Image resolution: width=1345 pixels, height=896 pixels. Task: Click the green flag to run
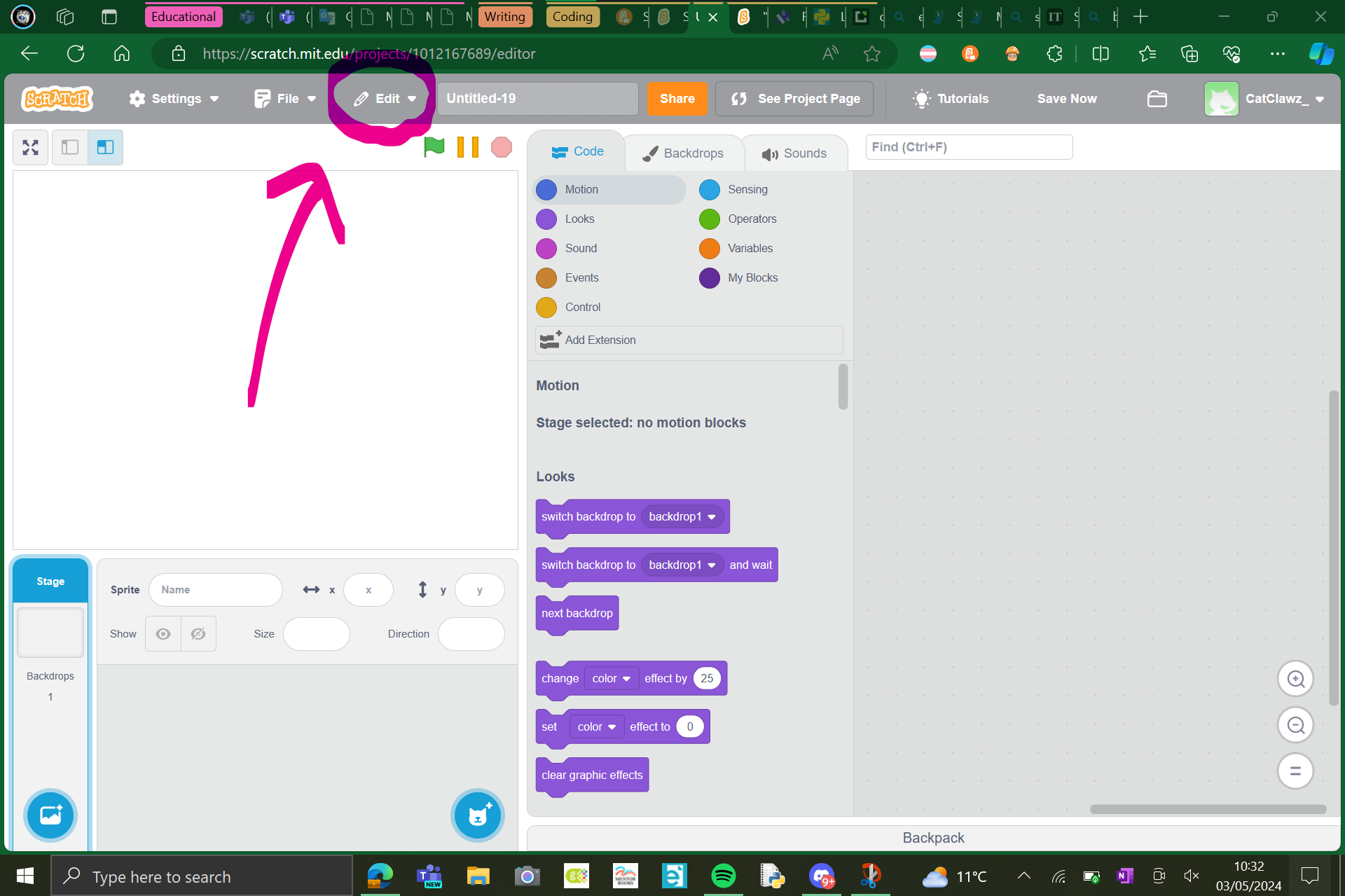pyautogui.click(x=434, y=147)
